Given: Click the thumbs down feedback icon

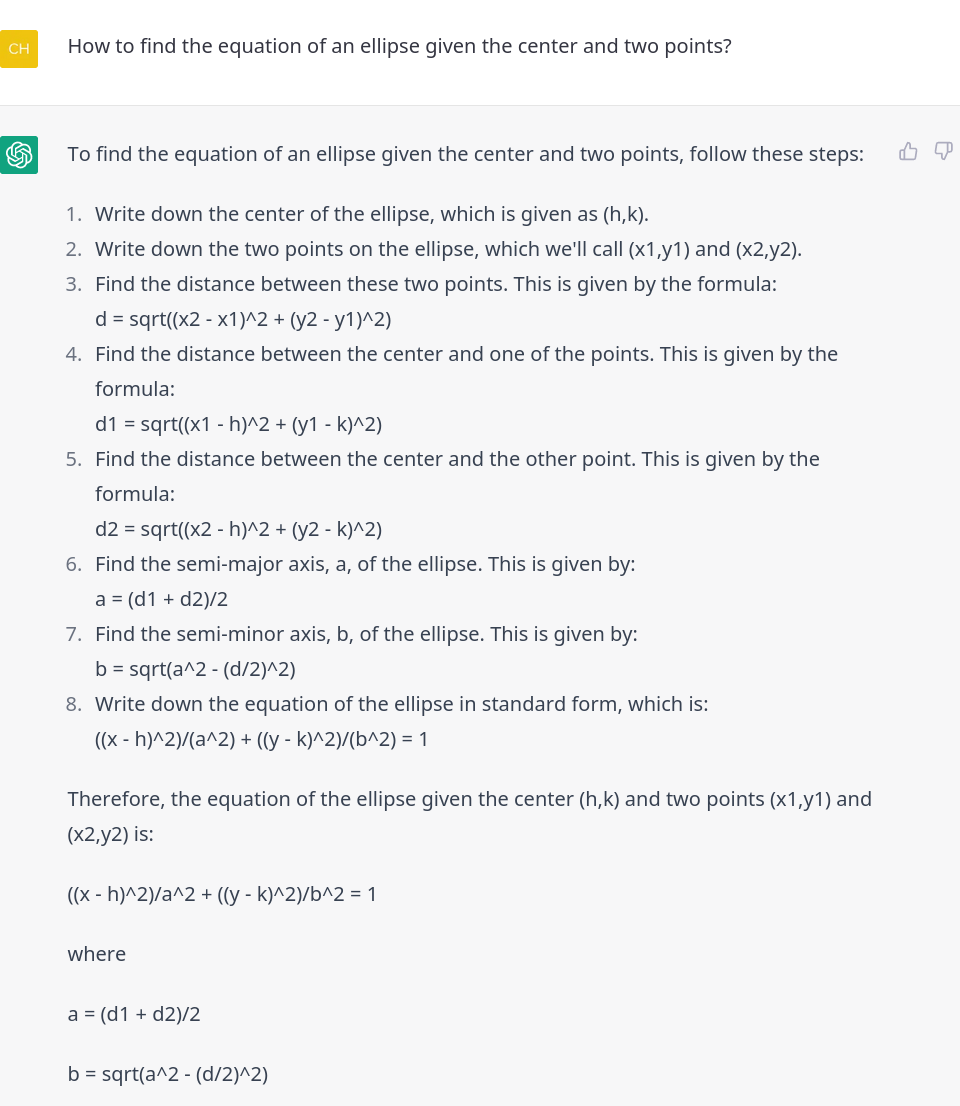Looking at the screenshot, I should [943, 151].
